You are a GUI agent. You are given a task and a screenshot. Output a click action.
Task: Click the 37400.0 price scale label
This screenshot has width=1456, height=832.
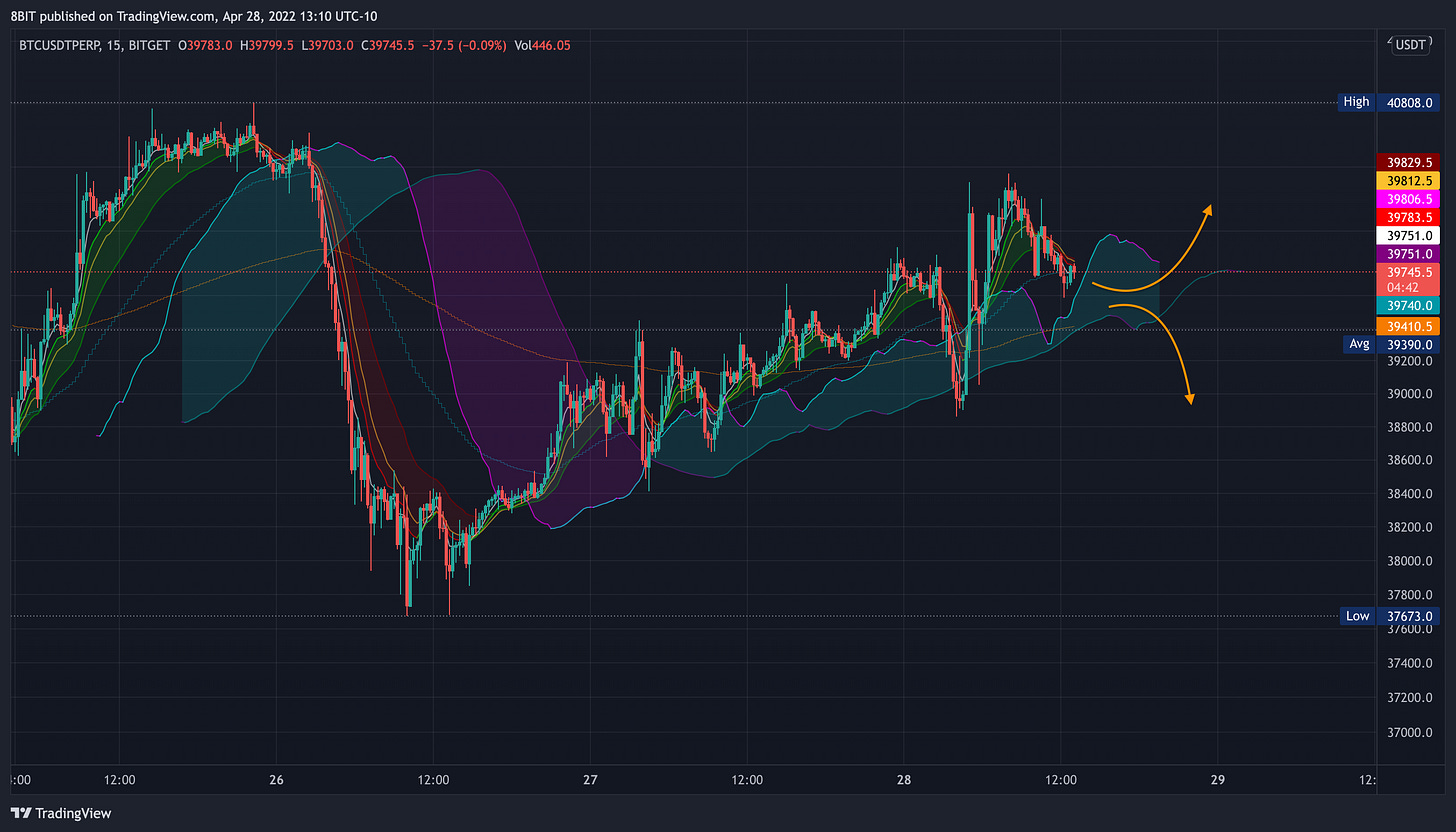point(1409,663)
